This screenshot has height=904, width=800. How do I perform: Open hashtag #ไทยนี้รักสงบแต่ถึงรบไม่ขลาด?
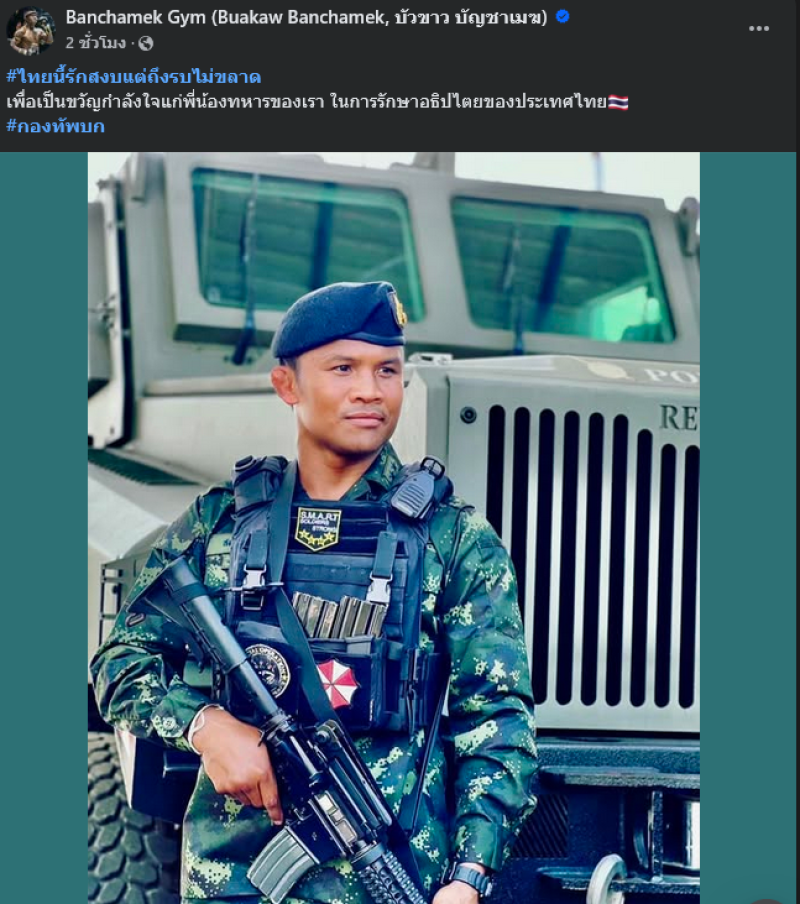134,77
